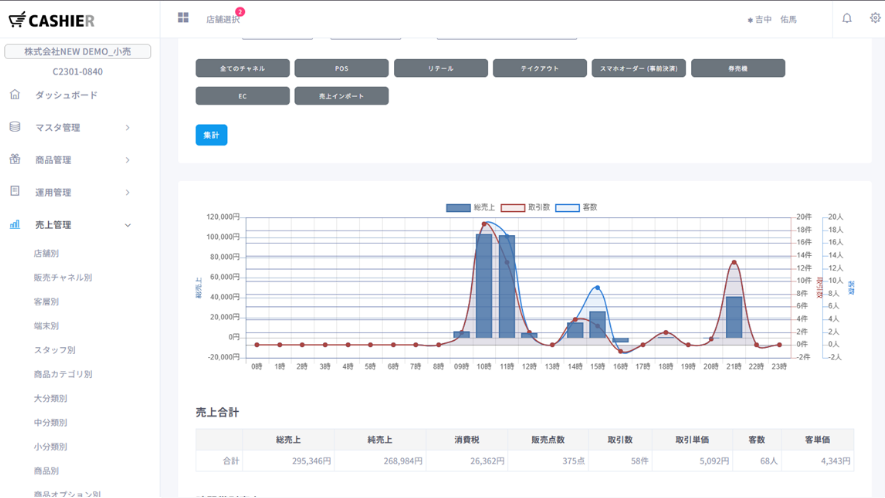Open 店舗選択 store selector link

(x=222, y=19)
